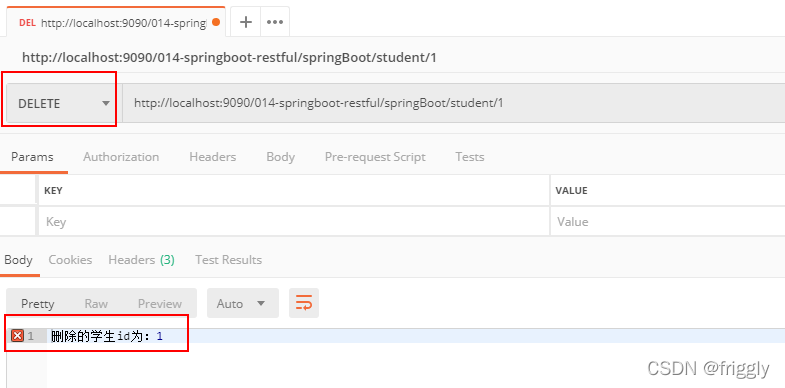Click the VALUE column header
This screenshot has width=785, height=388.
point(571,191)
